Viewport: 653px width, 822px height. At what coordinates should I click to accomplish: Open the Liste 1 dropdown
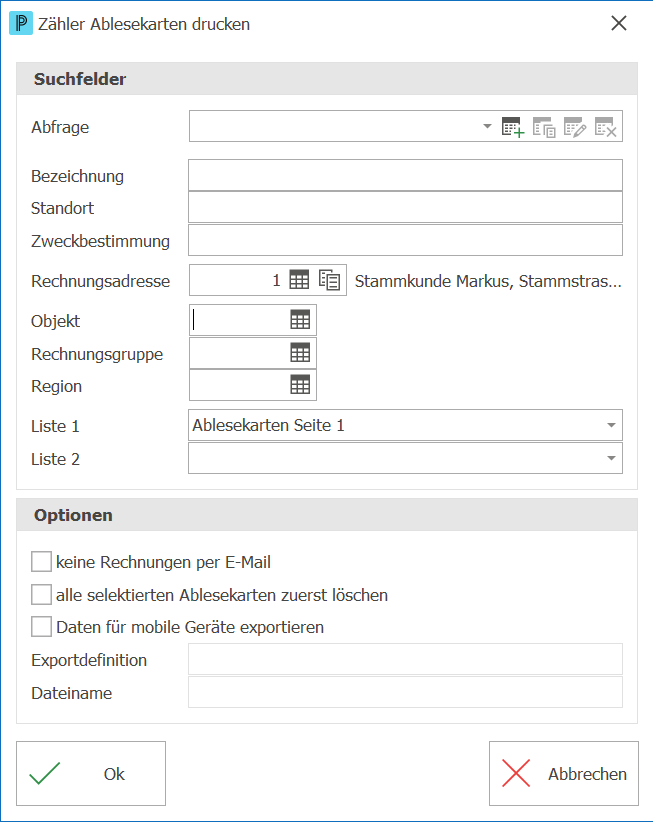pos(611,425)
